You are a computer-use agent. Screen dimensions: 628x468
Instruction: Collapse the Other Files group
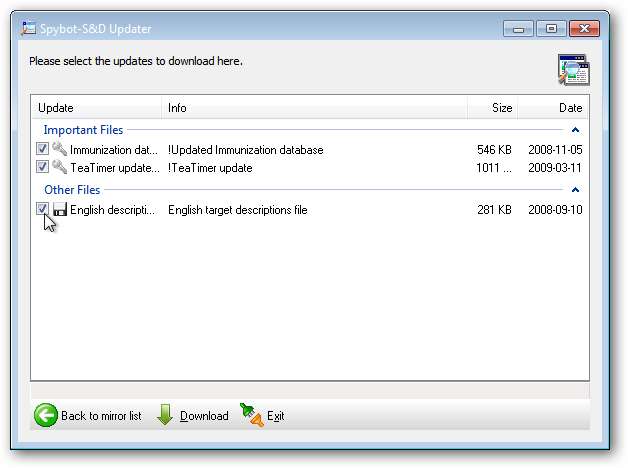pos(575,190)
